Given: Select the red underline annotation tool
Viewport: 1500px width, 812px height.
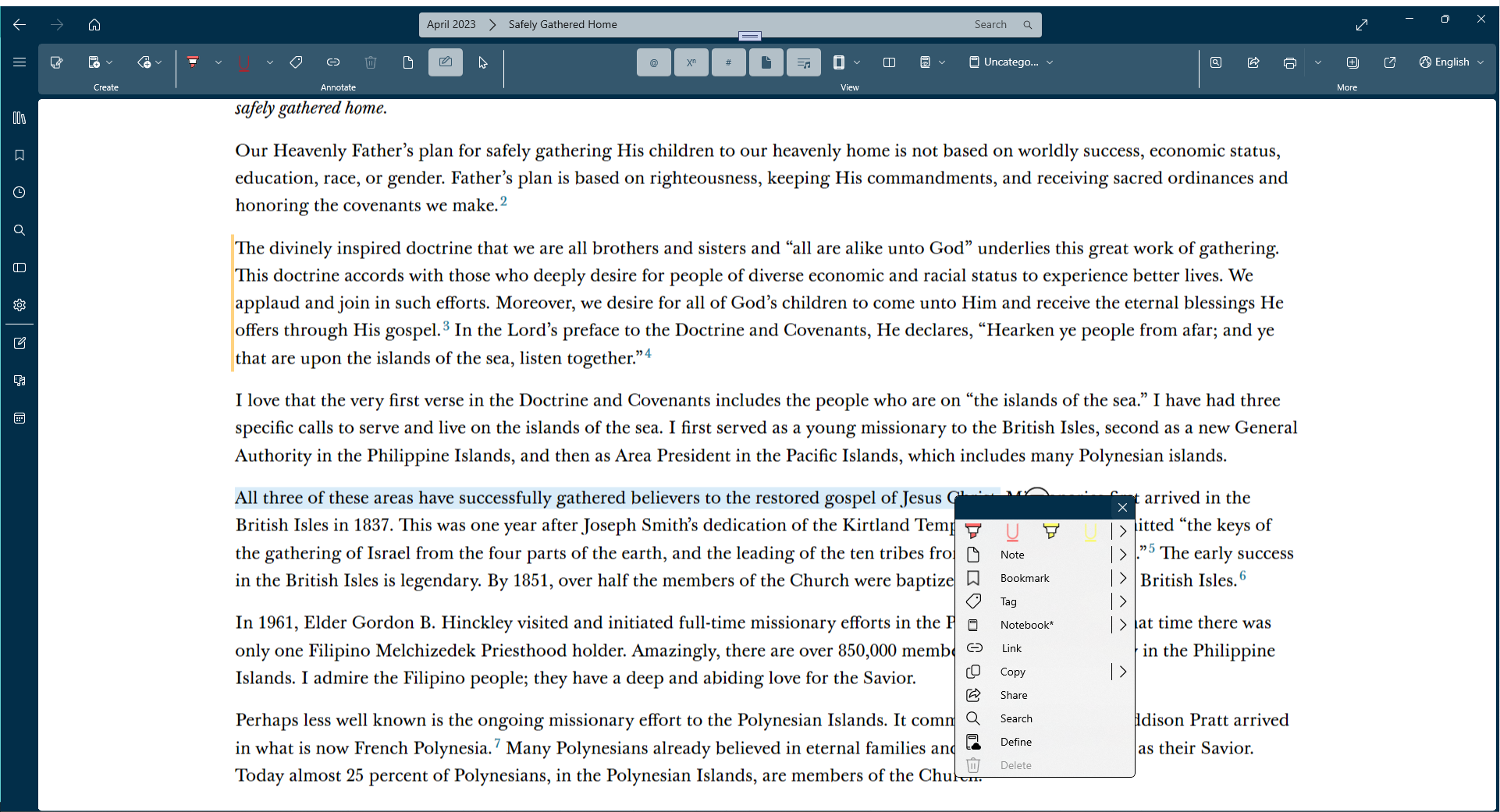Looking at the screenshot, I should coord(243,62).
